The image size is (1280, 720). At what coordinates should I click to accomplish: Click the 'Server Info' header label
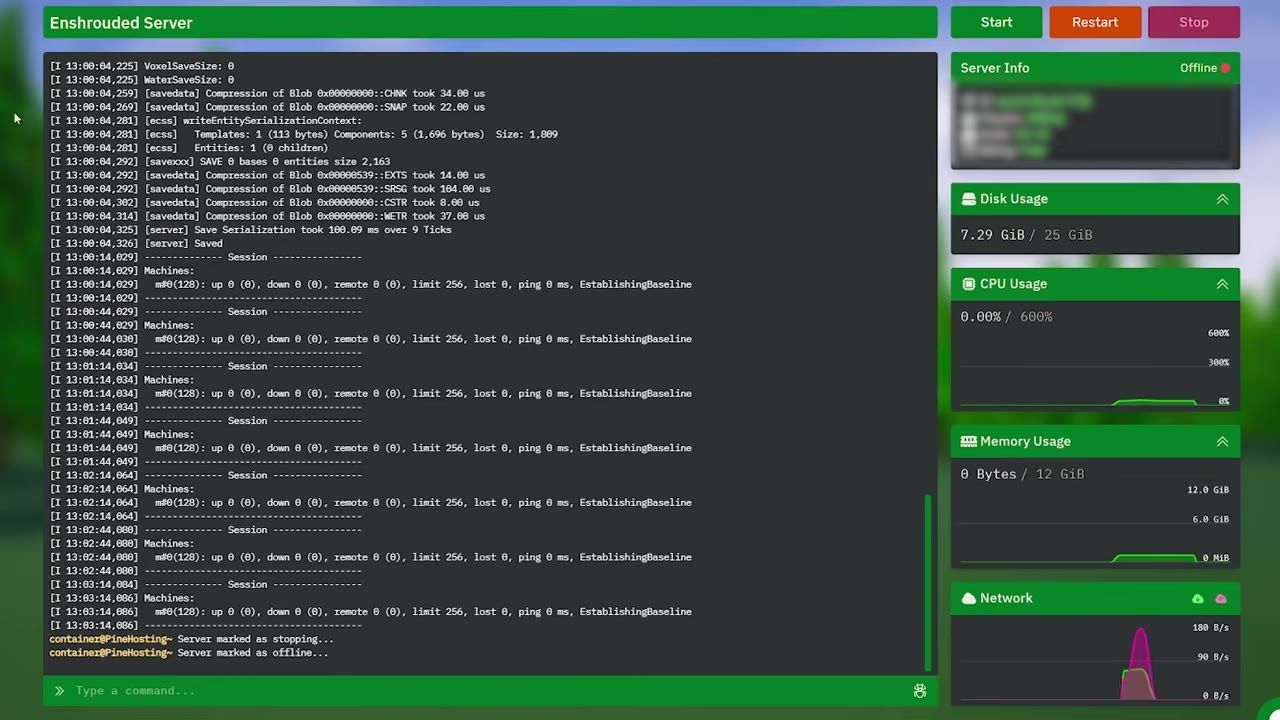(x=995, y=68)
